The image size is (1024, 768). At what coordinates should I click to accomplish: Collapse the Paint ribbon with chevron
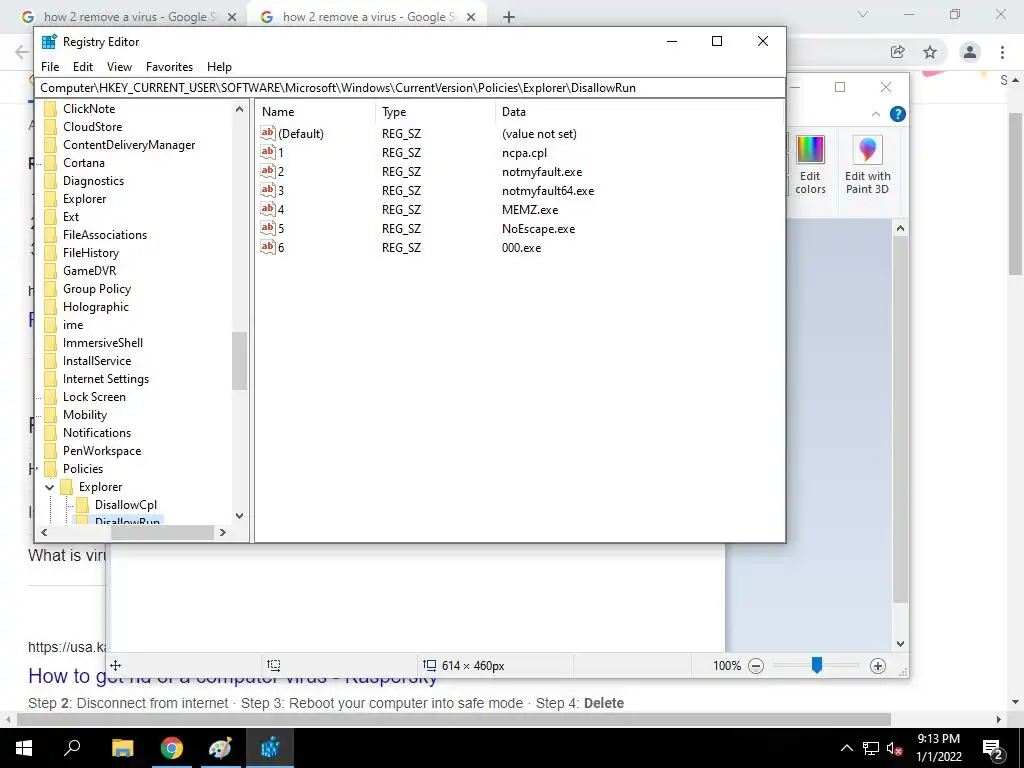(876, 114)
